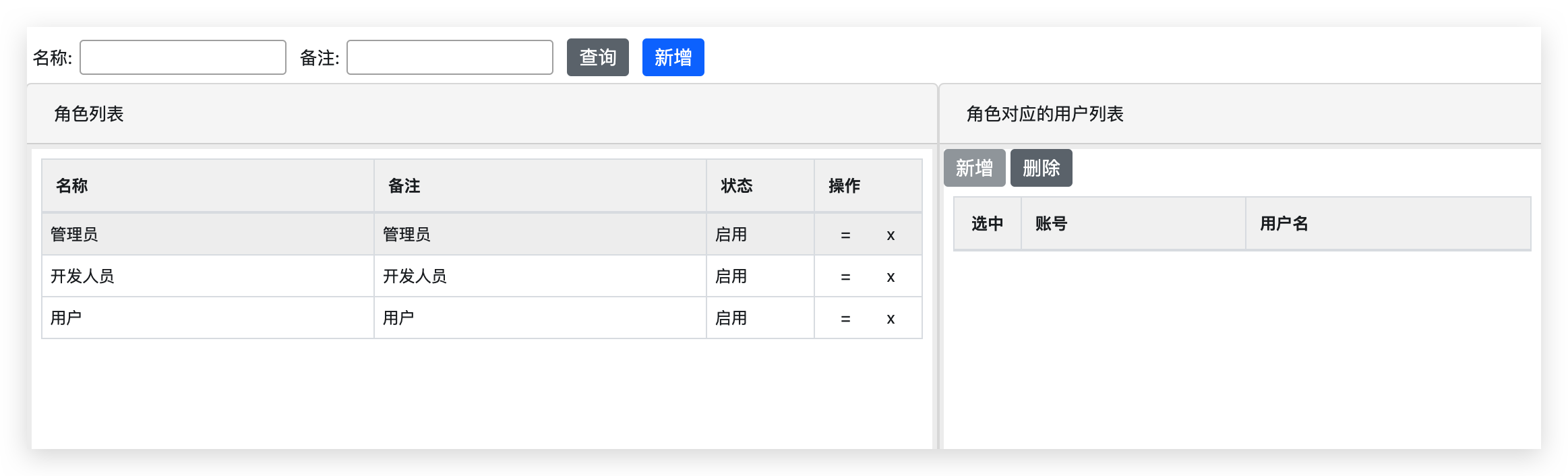1568x476 pixels.
Task: Click the 查询 search button
Action: [597, 57]
